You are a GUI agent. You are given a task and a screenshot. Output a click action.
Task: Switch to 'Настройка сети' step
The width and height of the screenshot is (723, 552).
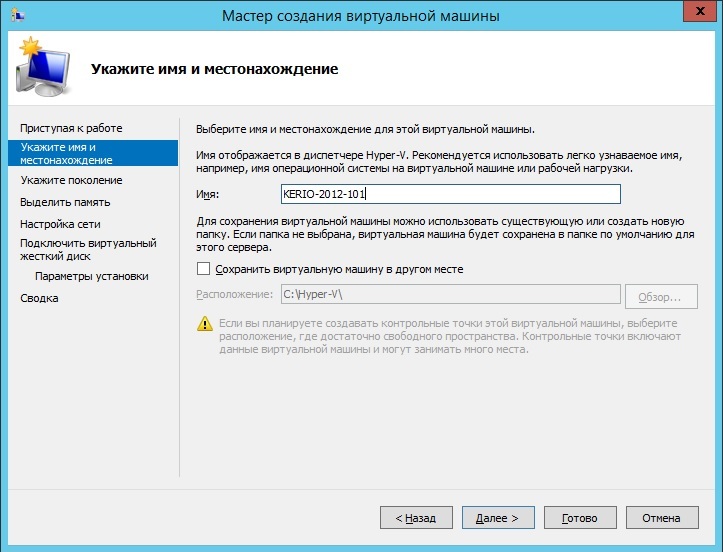coord(60,224)
